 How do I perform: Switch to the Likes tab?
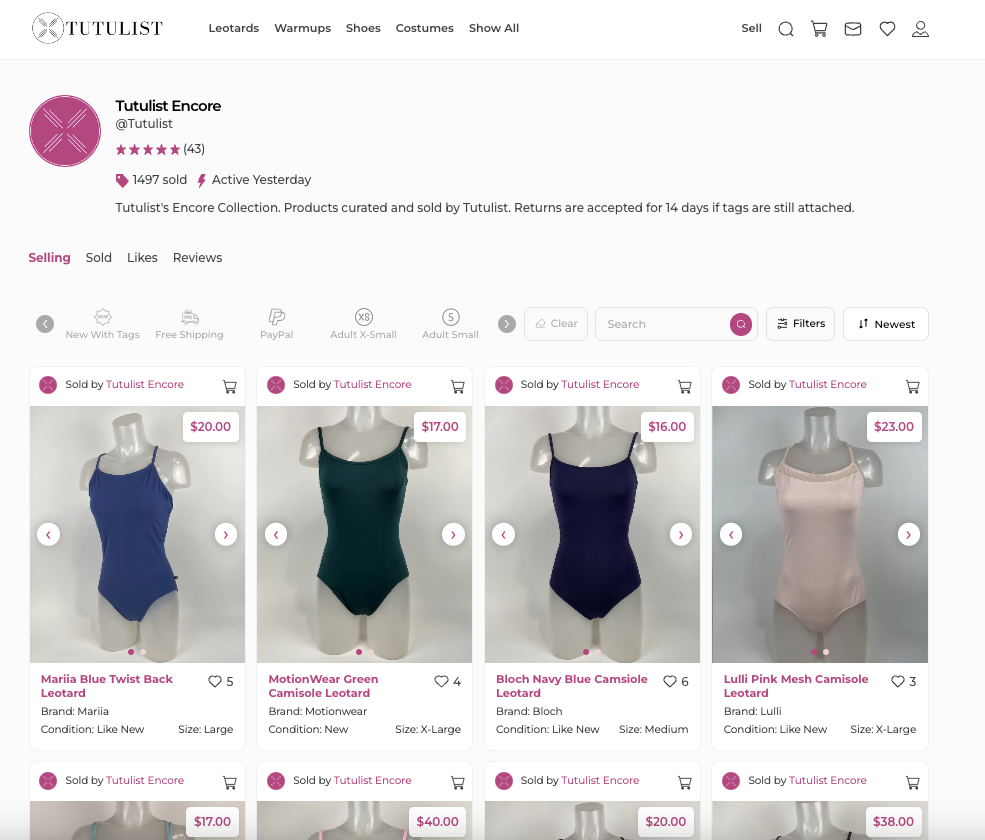(142, 258)
